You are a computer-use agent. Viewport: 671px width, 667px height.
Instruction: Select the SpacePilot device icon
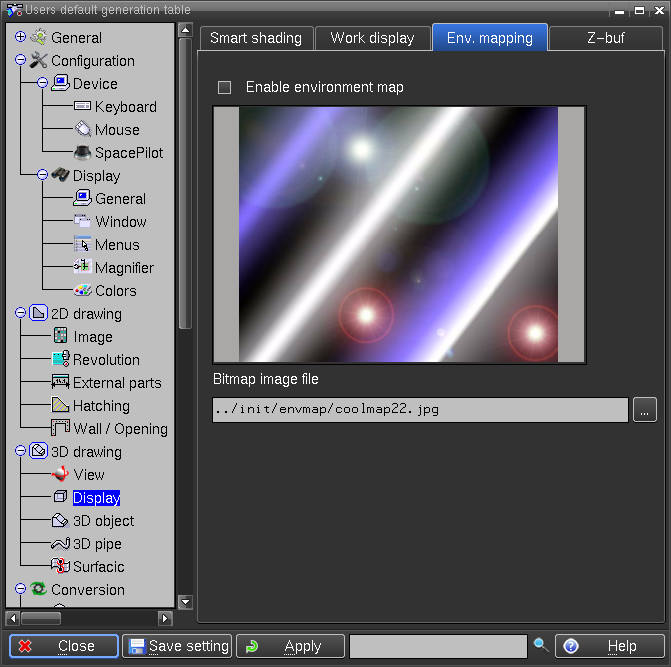tap(82, 153)
